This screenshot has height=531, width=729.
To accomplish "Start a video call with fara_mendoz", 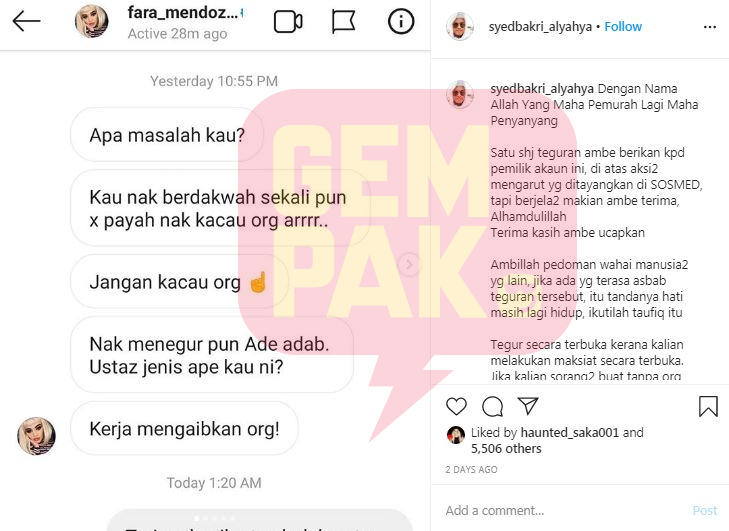I will [288, 21].
